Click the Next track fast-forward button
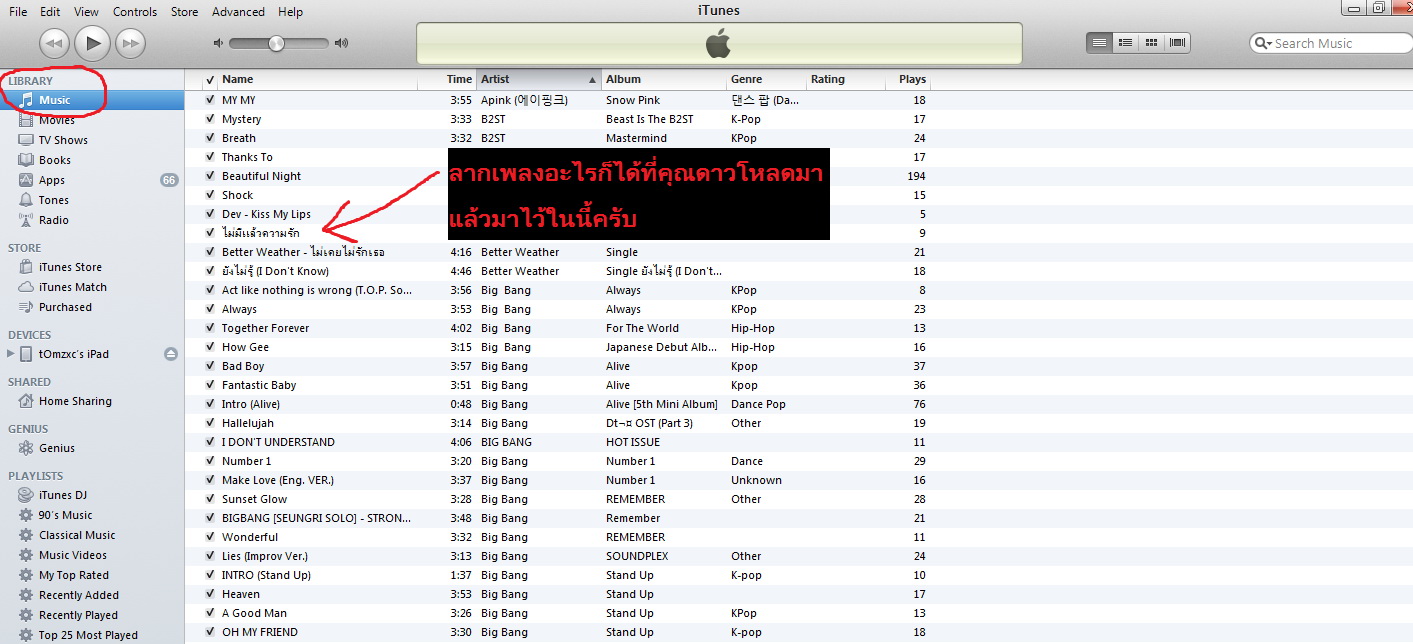The height and width of the screenshot is (644, 1413). pyautogui.click(x=130, y=42)
